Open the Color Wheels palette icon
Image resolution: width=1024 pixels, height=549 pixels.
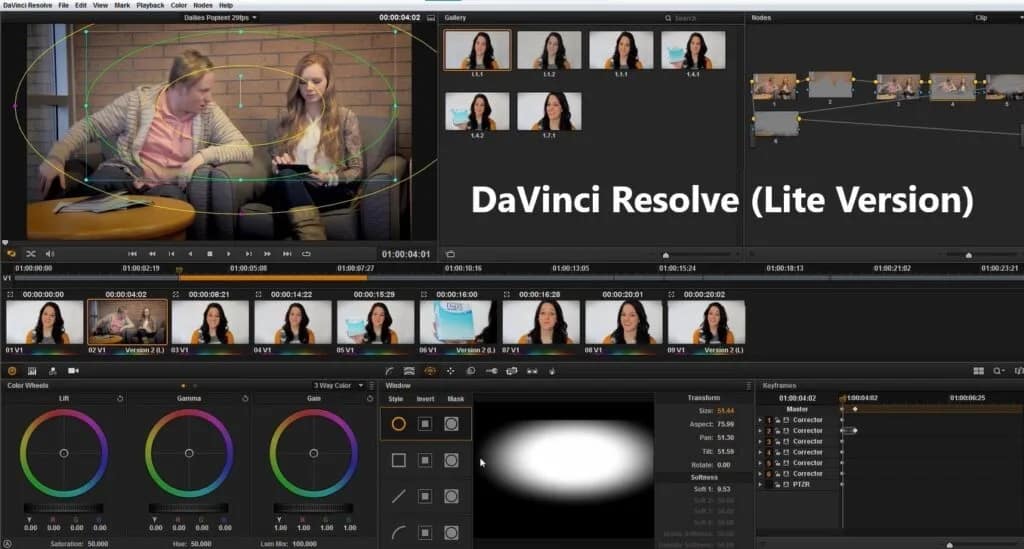point(12,371)
